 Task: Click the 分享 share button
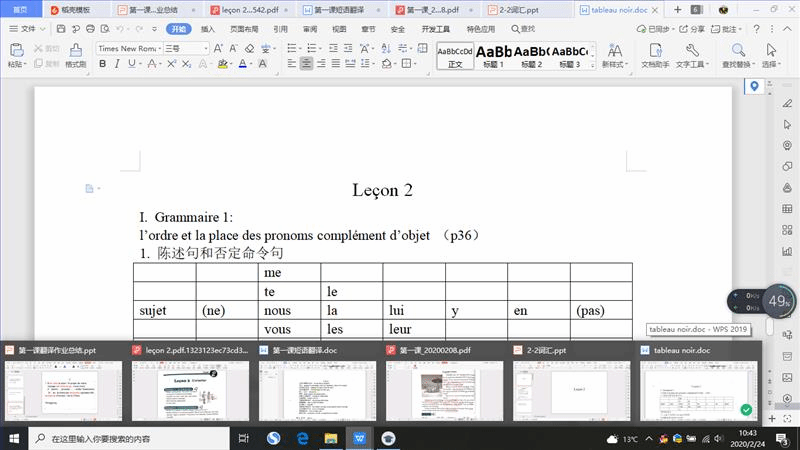[692, 29]
